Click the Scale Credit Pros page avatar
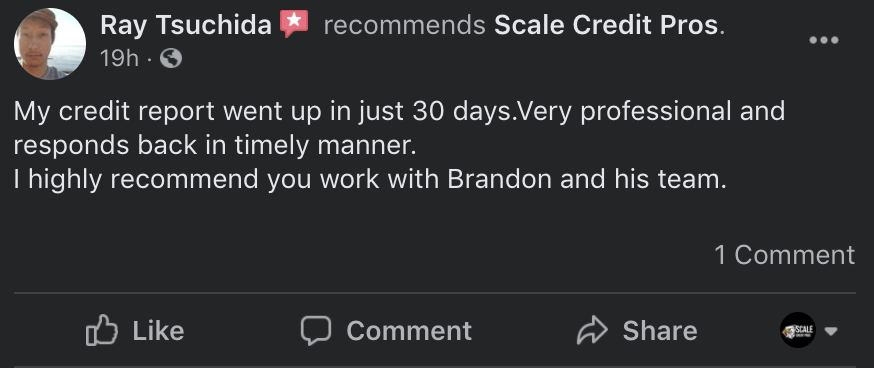The width and height of the screenshot is (874, 368). click(x=798, y=330)
